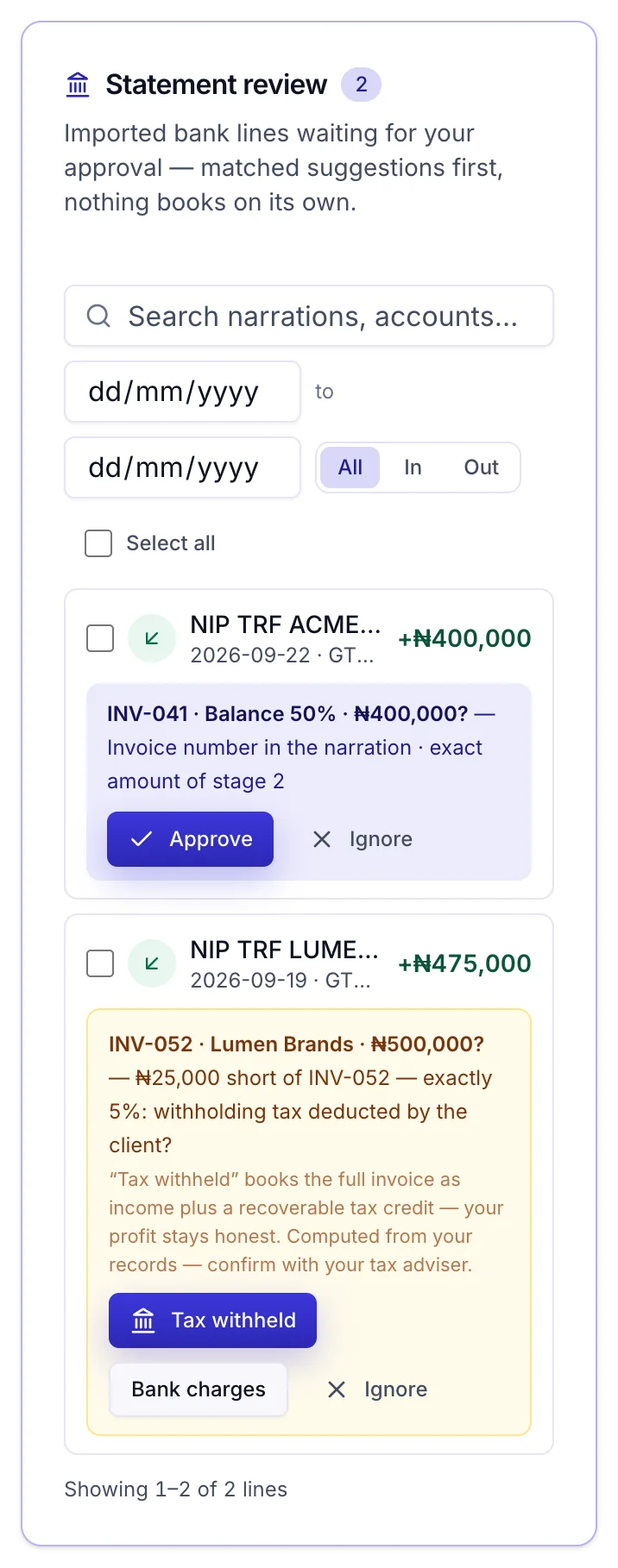Click the count badge showing 2
Screen dimensions: 618x1568
coord(362,85)
